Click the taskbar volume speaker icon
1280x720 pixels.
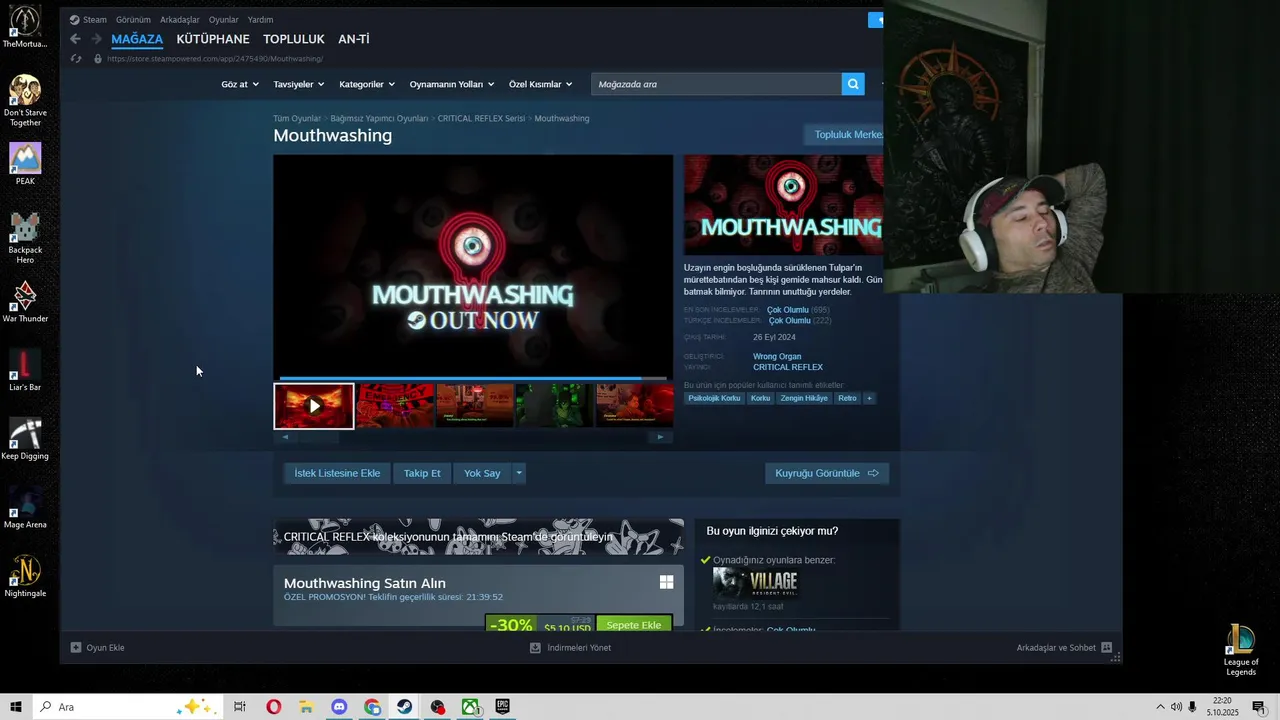click(x=1176, y=707)
